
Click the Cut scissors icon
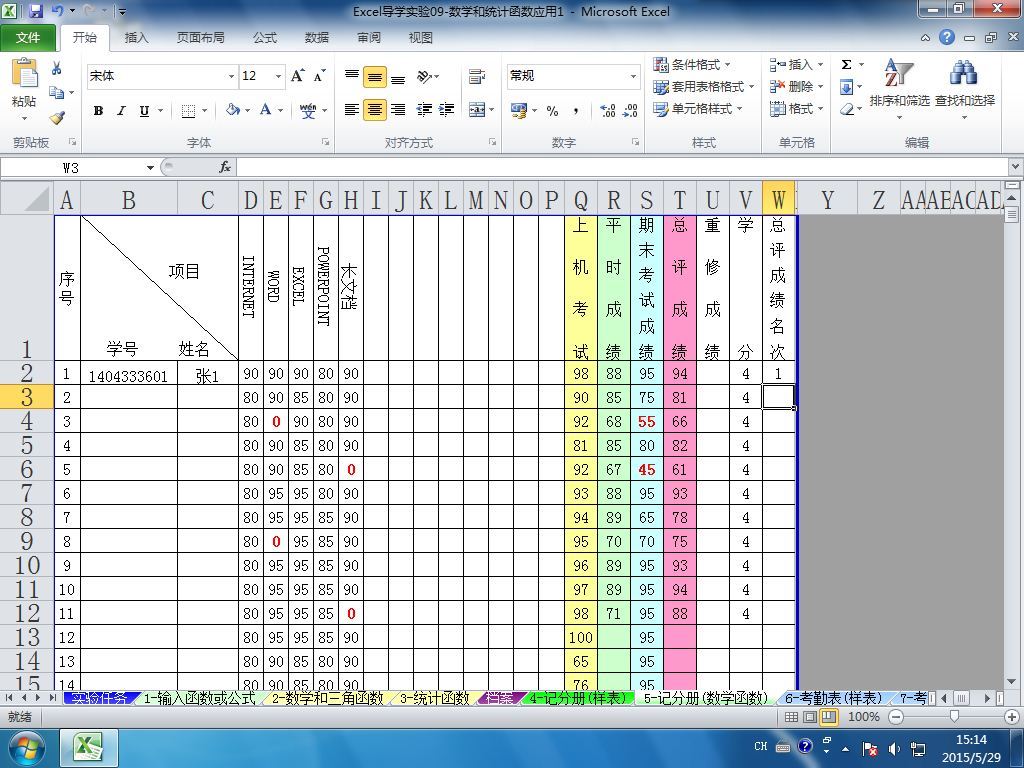(x=57, y=69)
